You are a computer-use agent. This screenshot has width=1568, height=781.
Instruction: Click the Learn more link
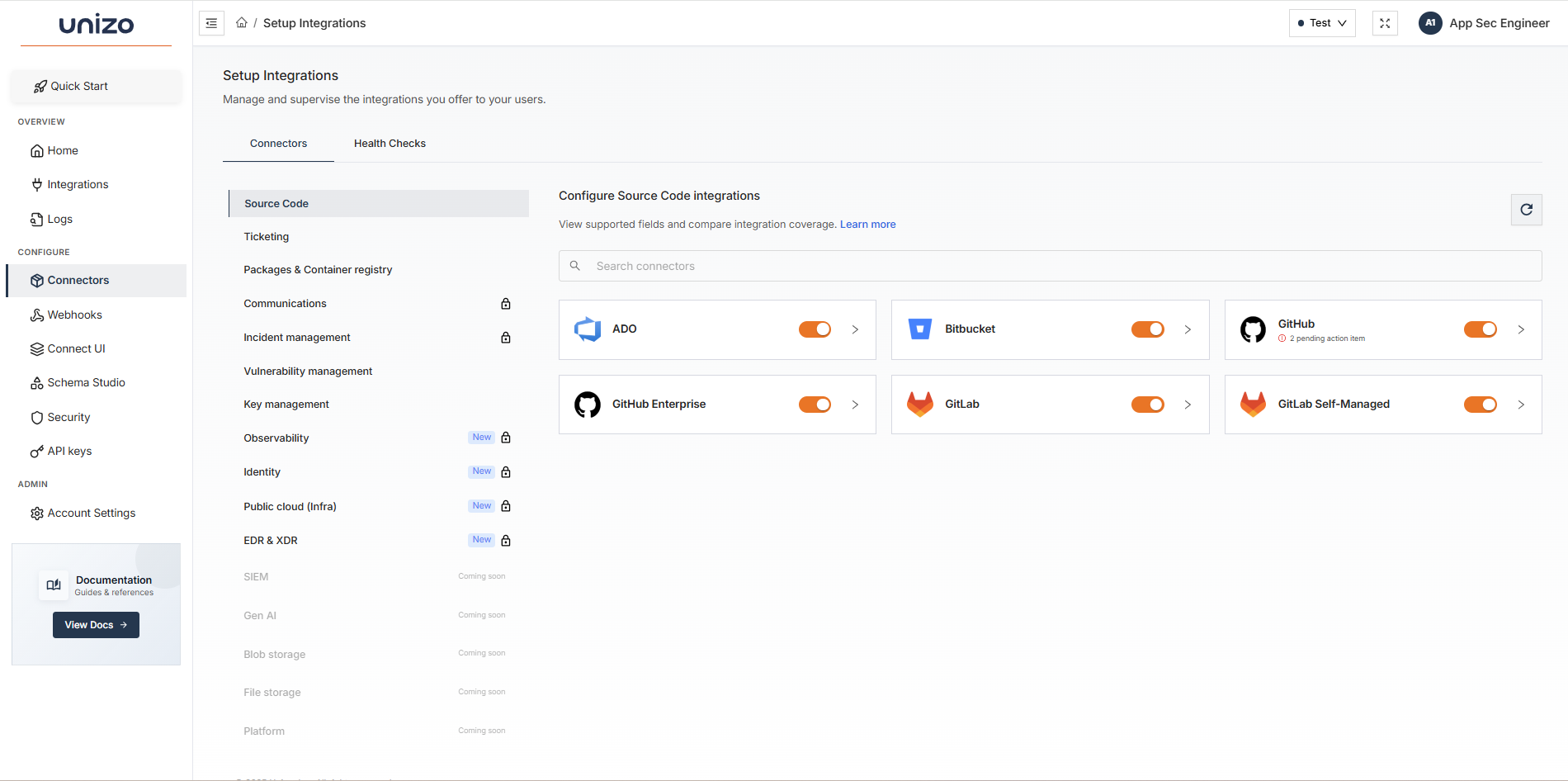pos(867,224)
